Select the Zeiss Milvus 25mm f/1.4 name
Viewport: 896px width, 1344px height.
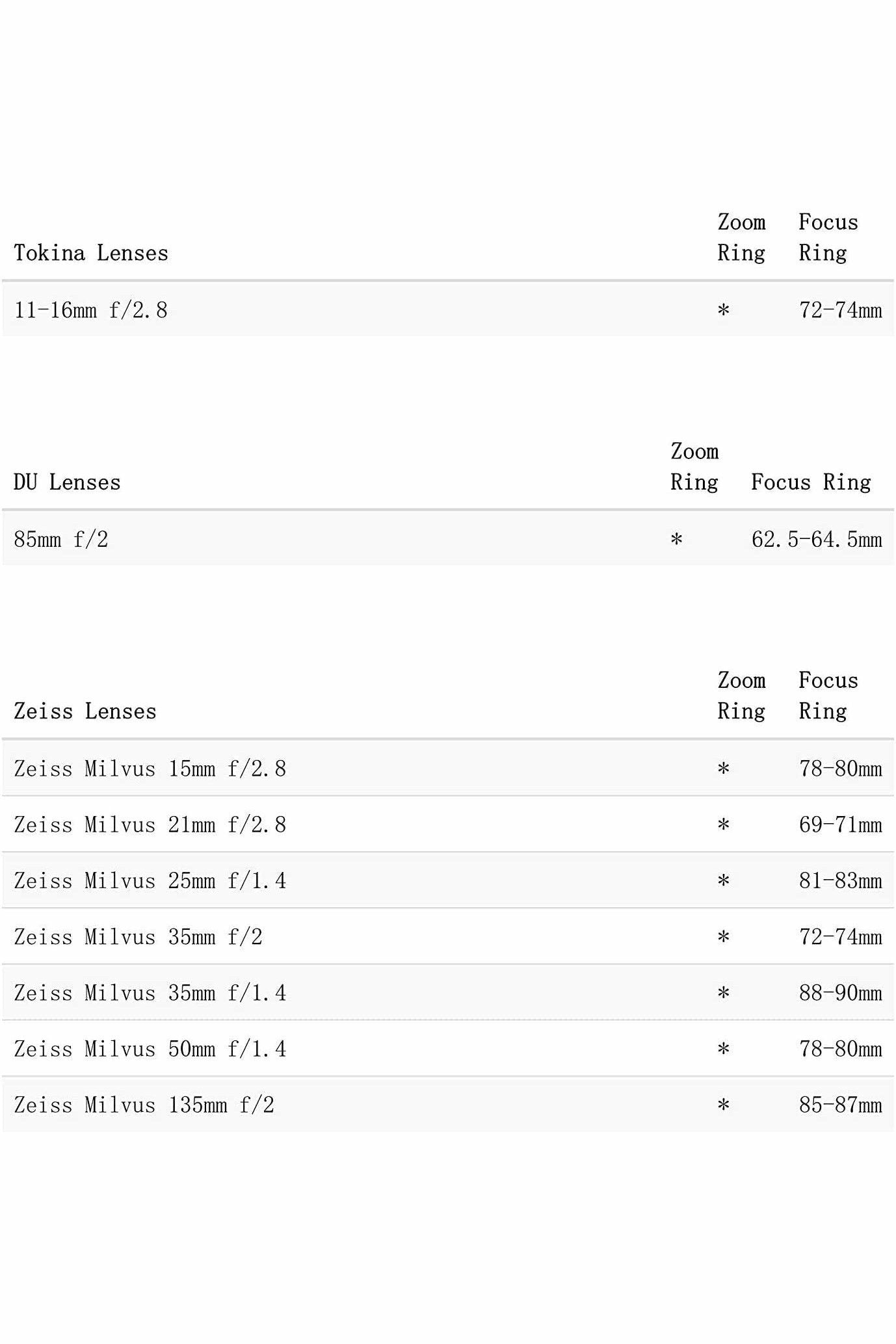[x=150, y=881]
